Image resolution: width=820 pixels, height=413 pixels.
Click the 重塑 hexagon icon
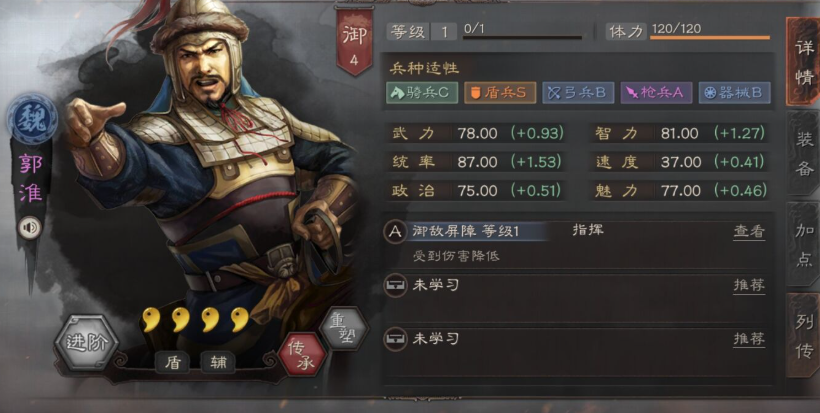pyautogui.click(x=344, y=328)
